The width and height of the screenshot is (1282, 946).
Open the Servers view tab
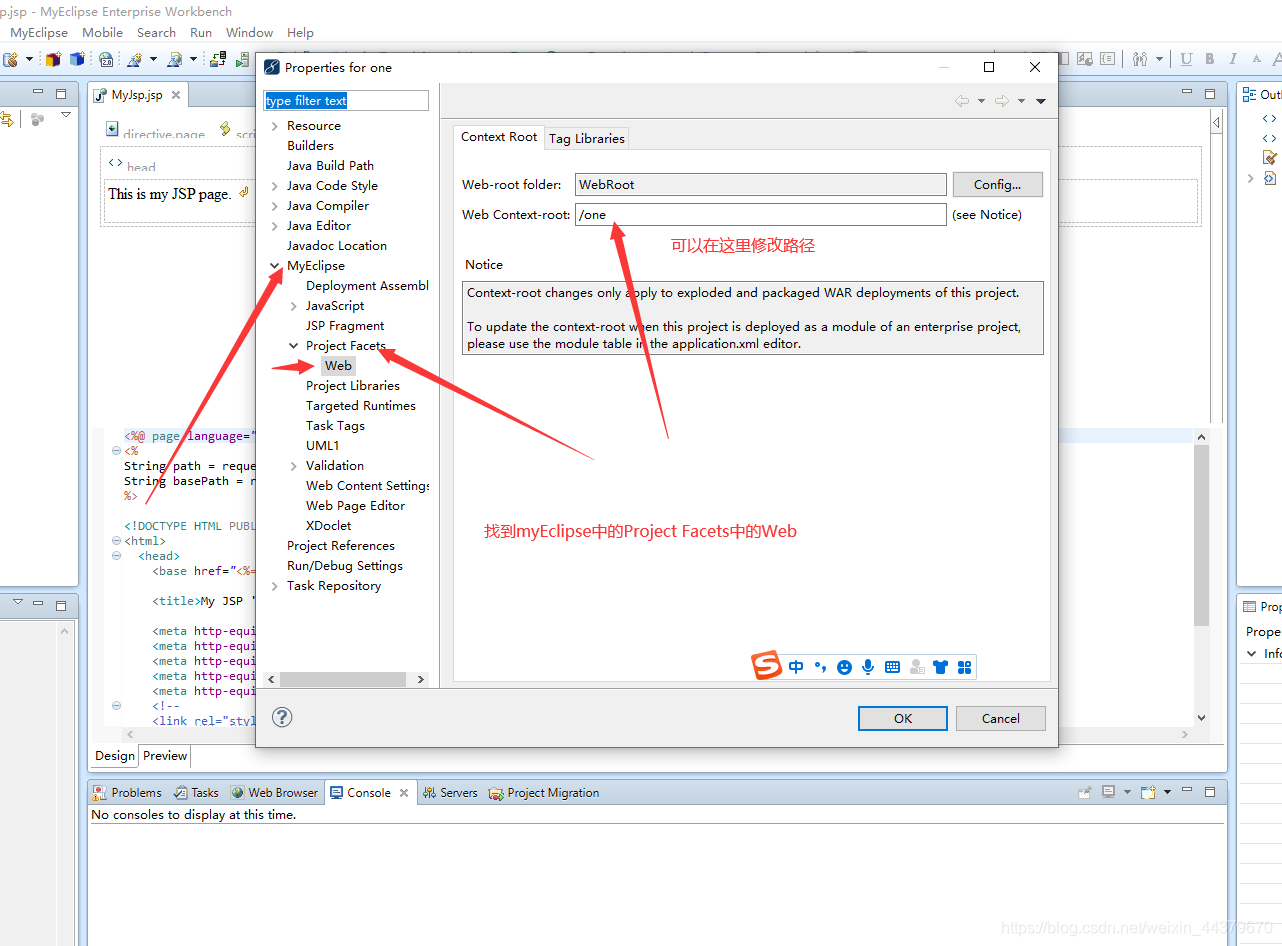coord(450,793)
